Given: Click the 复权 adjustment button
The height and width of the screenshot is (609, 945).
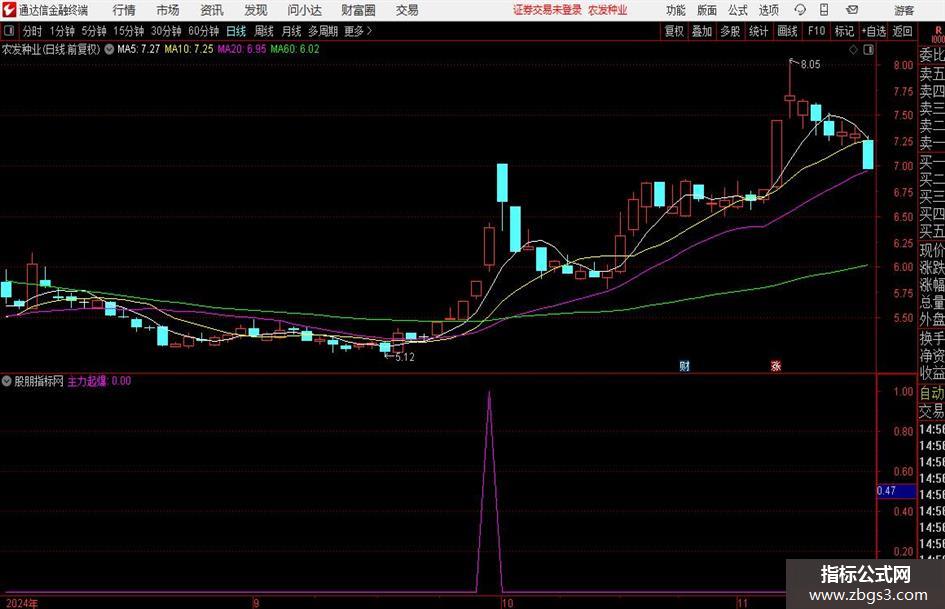Looking at the screenshot, I should (674, 31).
